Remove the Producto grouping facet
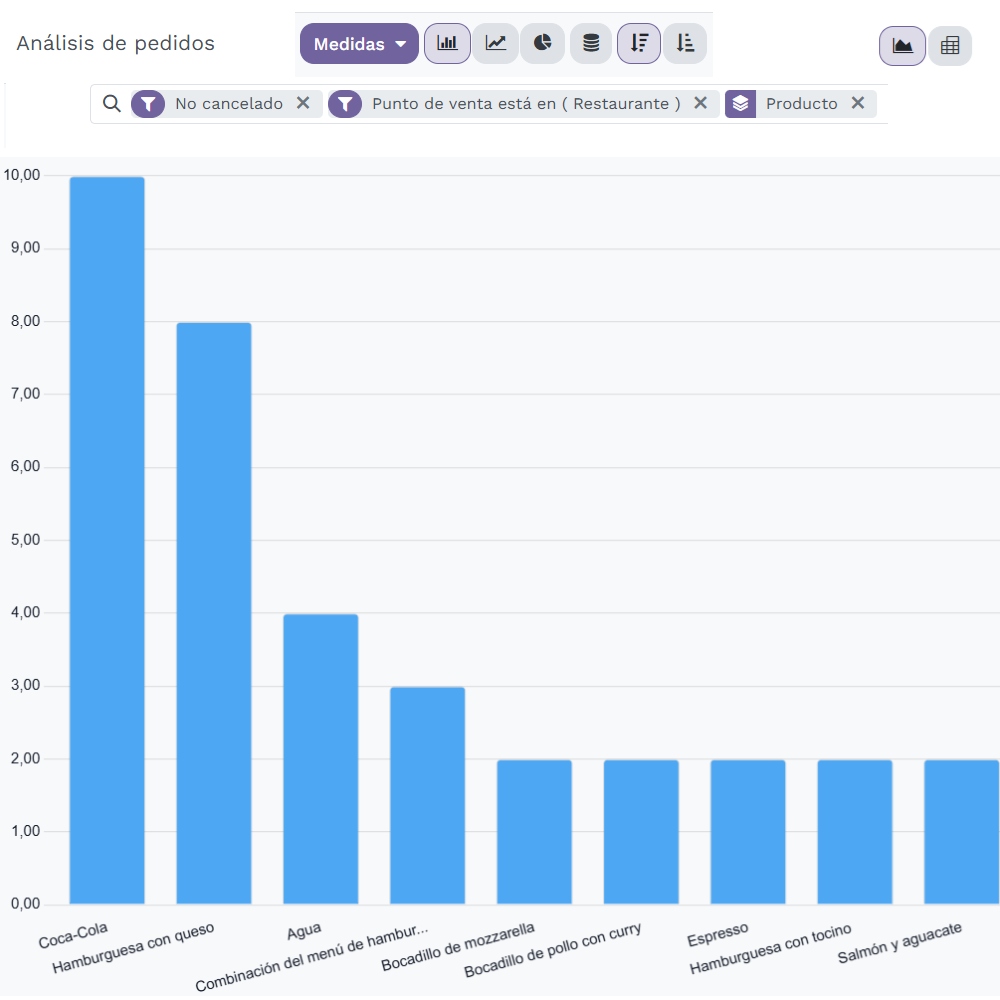 tap(857, 103)
